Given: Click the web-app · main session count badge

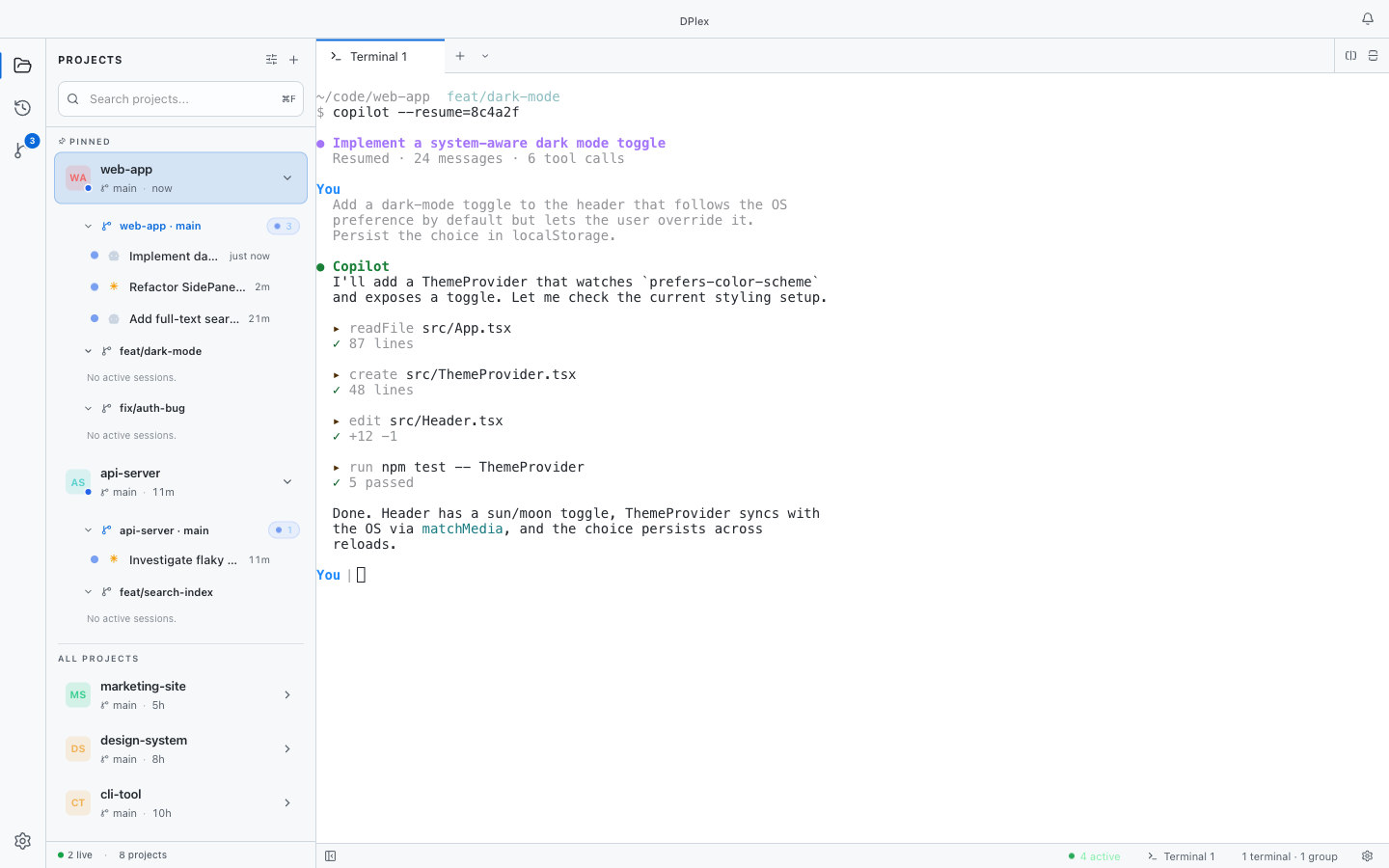Looking at the screenshot, I should (x=284, y=227).
